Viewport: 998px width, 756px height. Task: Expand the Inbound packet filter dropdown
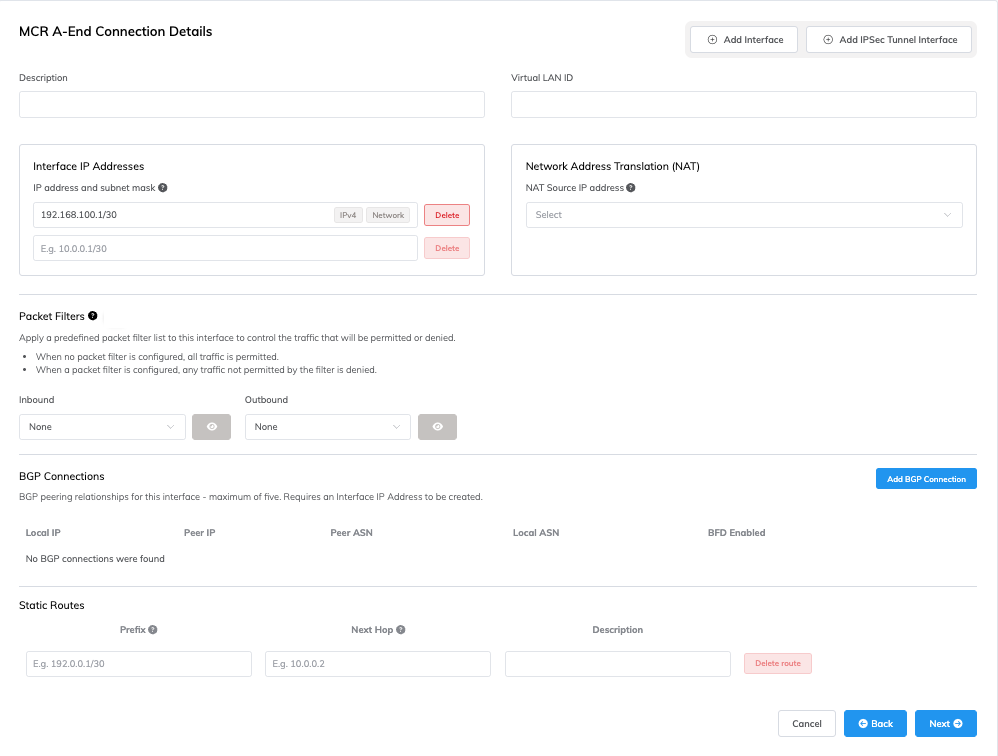102,427
